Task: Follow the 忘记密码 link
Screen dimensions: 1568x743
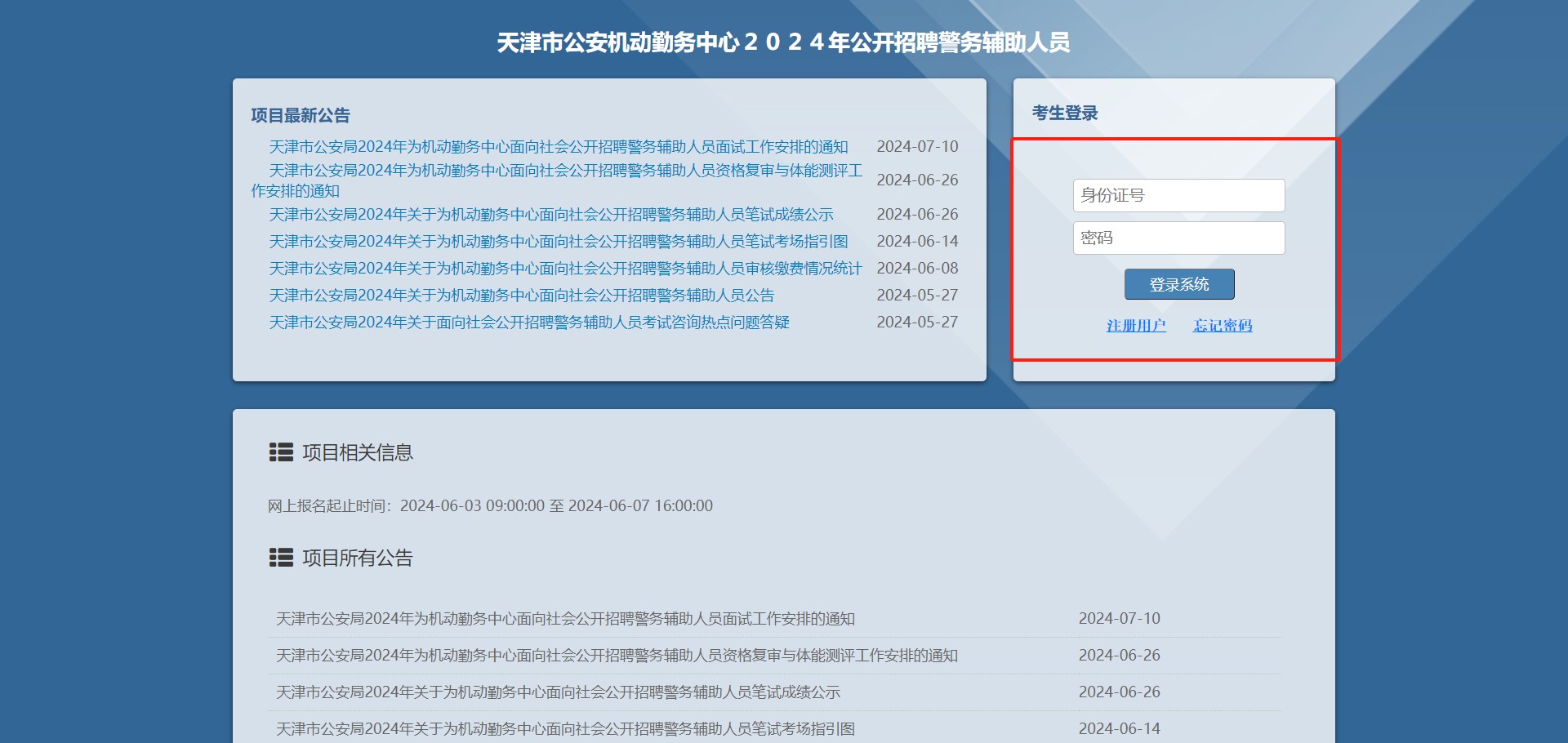Action: 1222,326
